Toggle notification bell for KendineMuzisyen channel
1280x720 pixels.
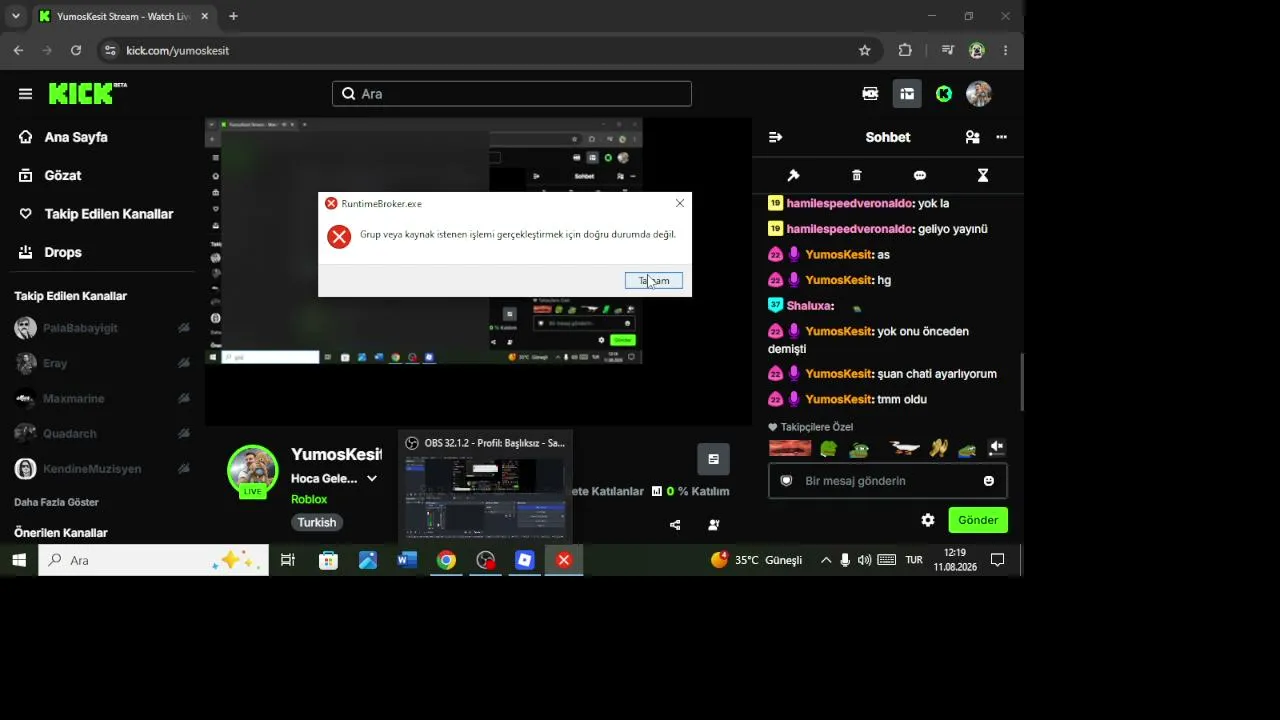pyautogui.click(x=184, y=468)
